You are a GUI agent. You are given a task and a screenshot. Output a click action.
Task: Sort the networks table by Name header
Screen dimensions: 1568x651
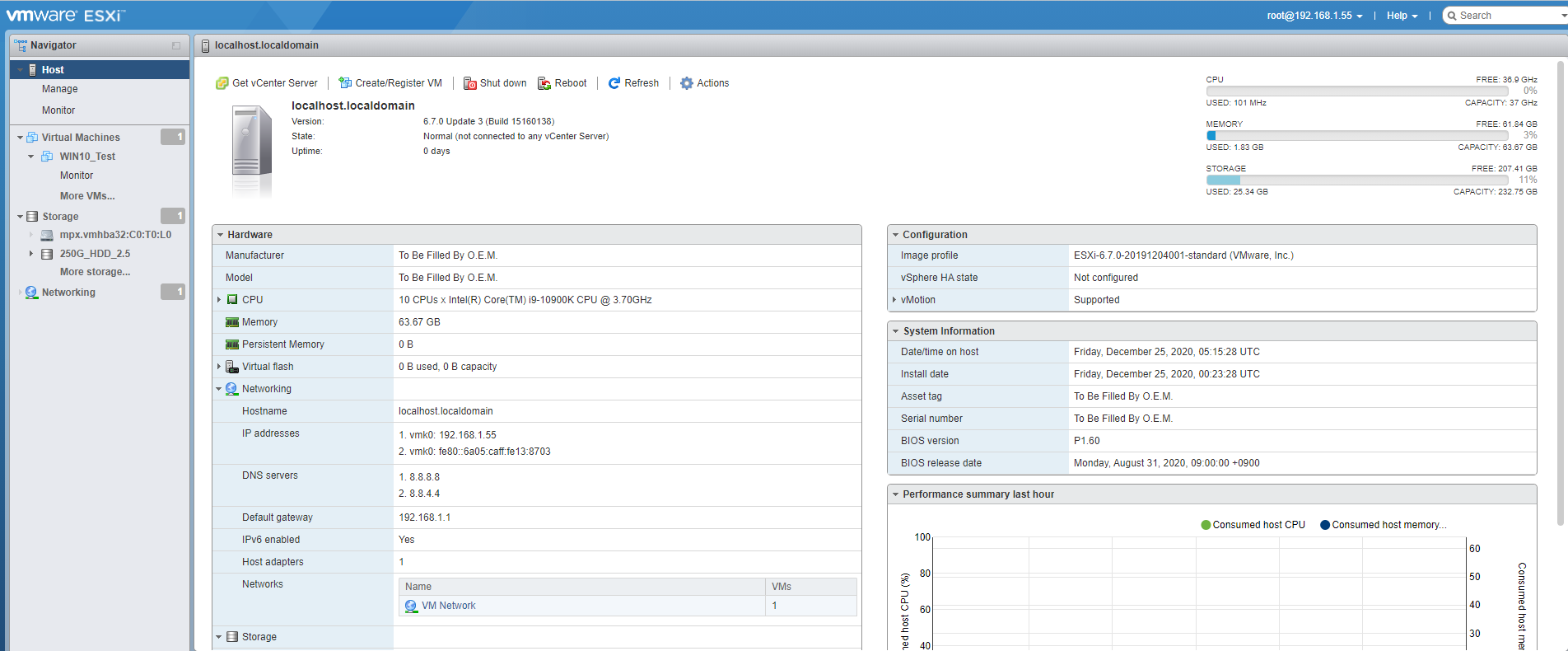(582, 587)
